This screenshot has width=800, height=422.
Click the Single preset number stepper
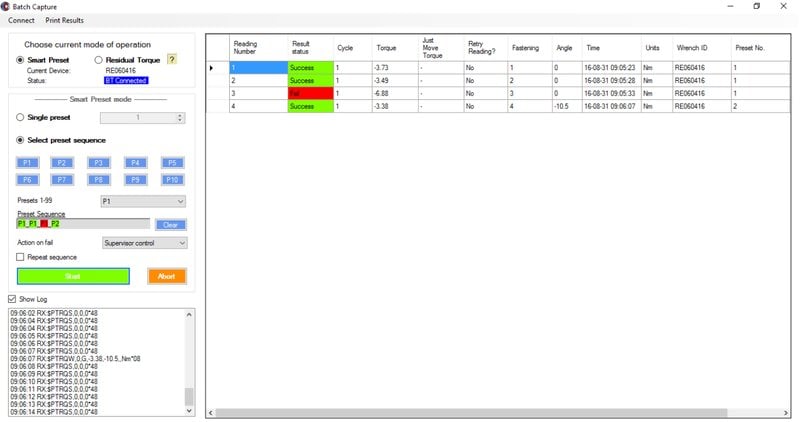pos(180,117)
